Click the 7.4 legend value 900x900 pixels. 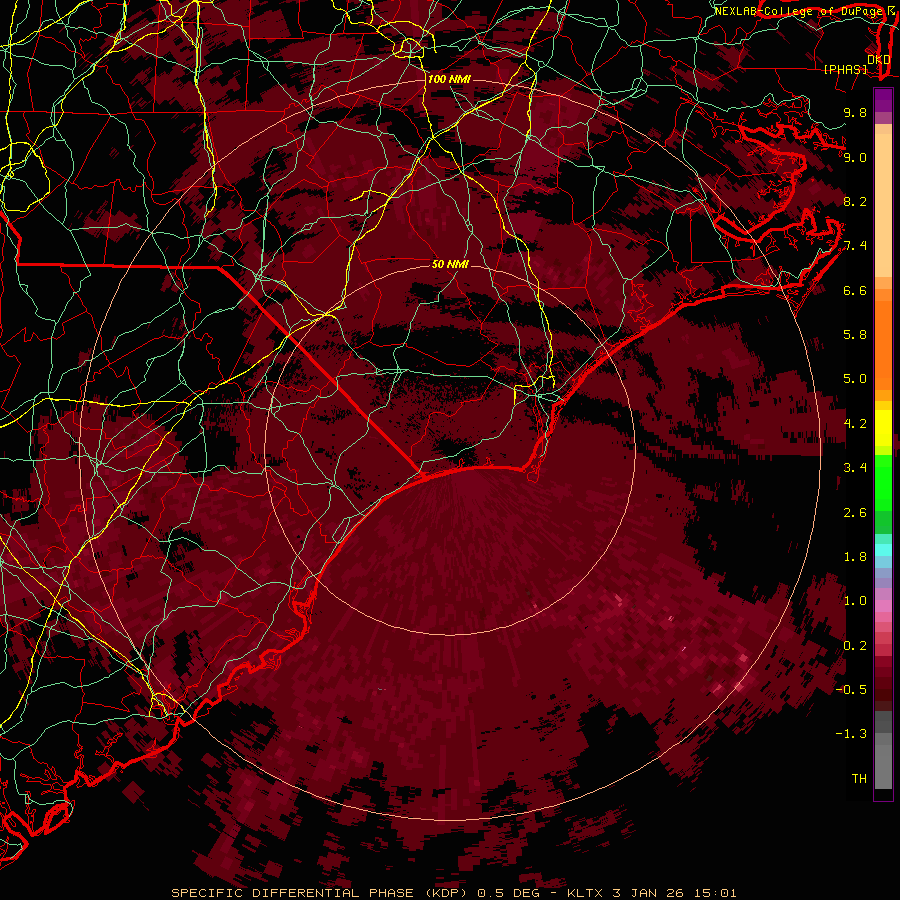click(855, 246)
